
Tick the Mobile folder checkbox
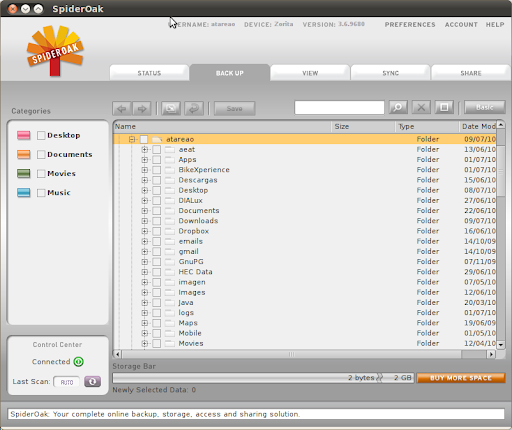(157, 333)
